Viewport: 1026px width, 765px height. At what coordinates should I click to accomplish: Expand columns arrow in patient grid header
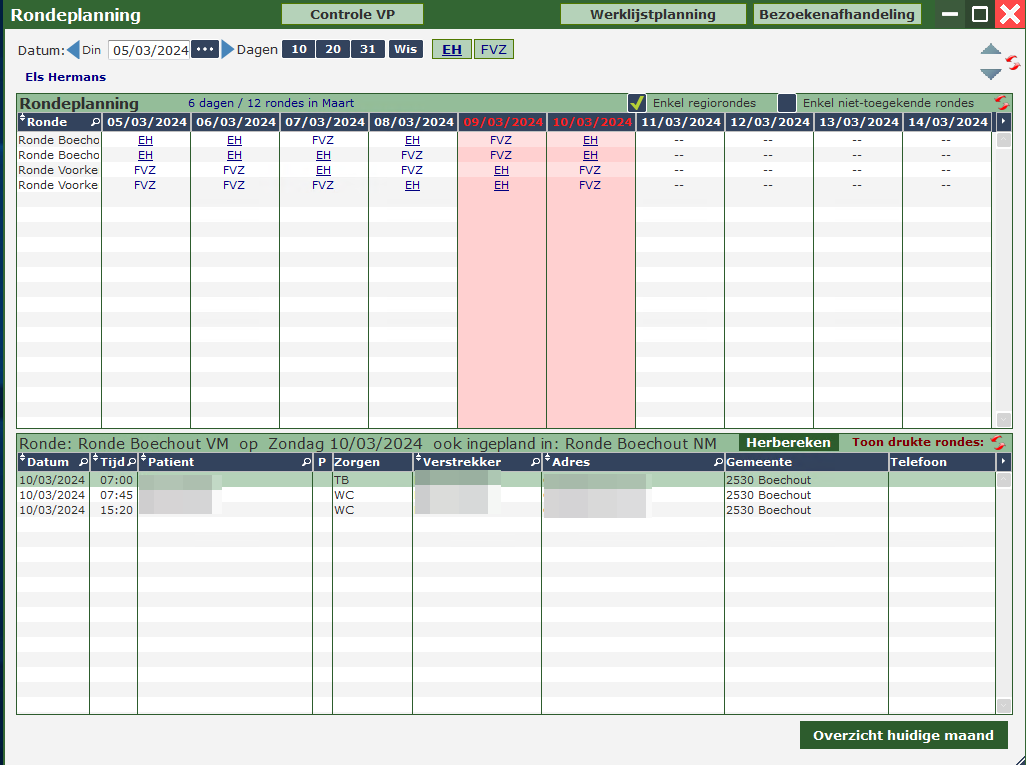(x=1004, y=463)
